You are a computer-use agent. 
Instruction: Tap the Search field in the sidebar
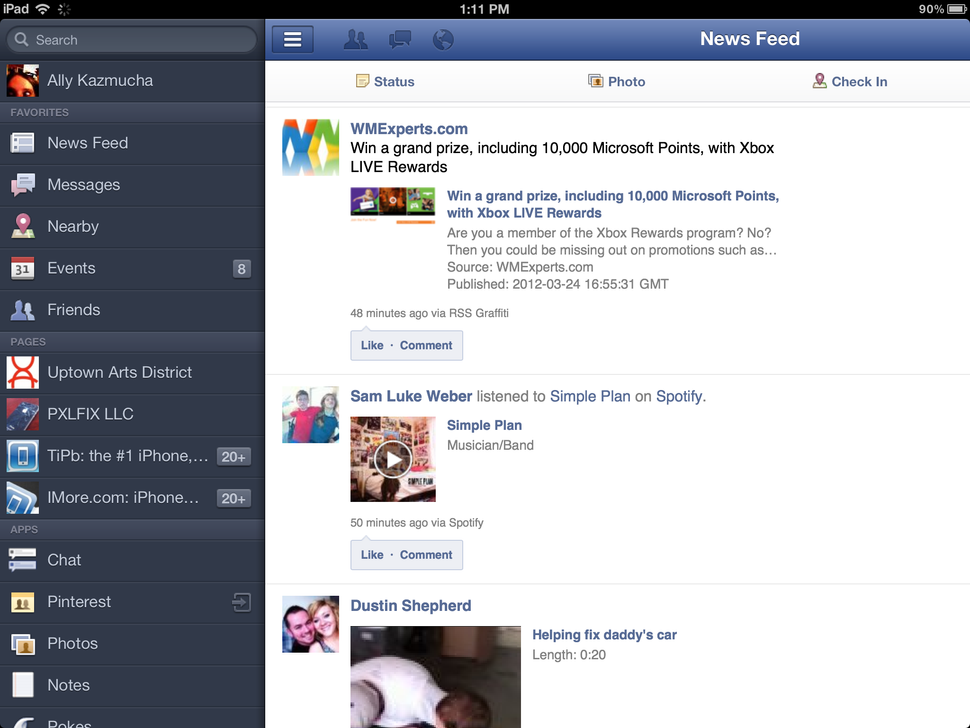(130, 39)
